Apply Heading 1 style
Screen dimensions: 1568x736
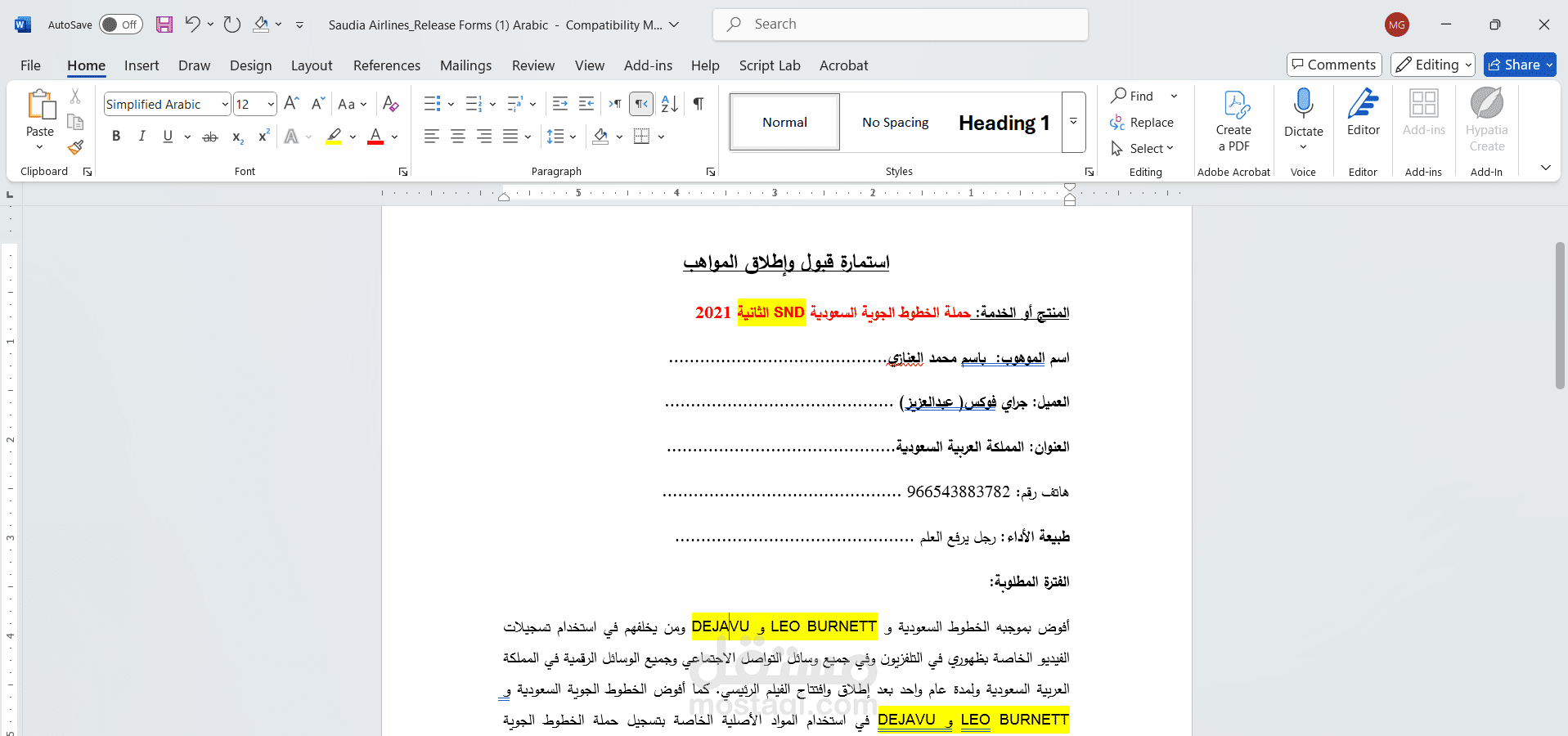(x=1004, y=123)
